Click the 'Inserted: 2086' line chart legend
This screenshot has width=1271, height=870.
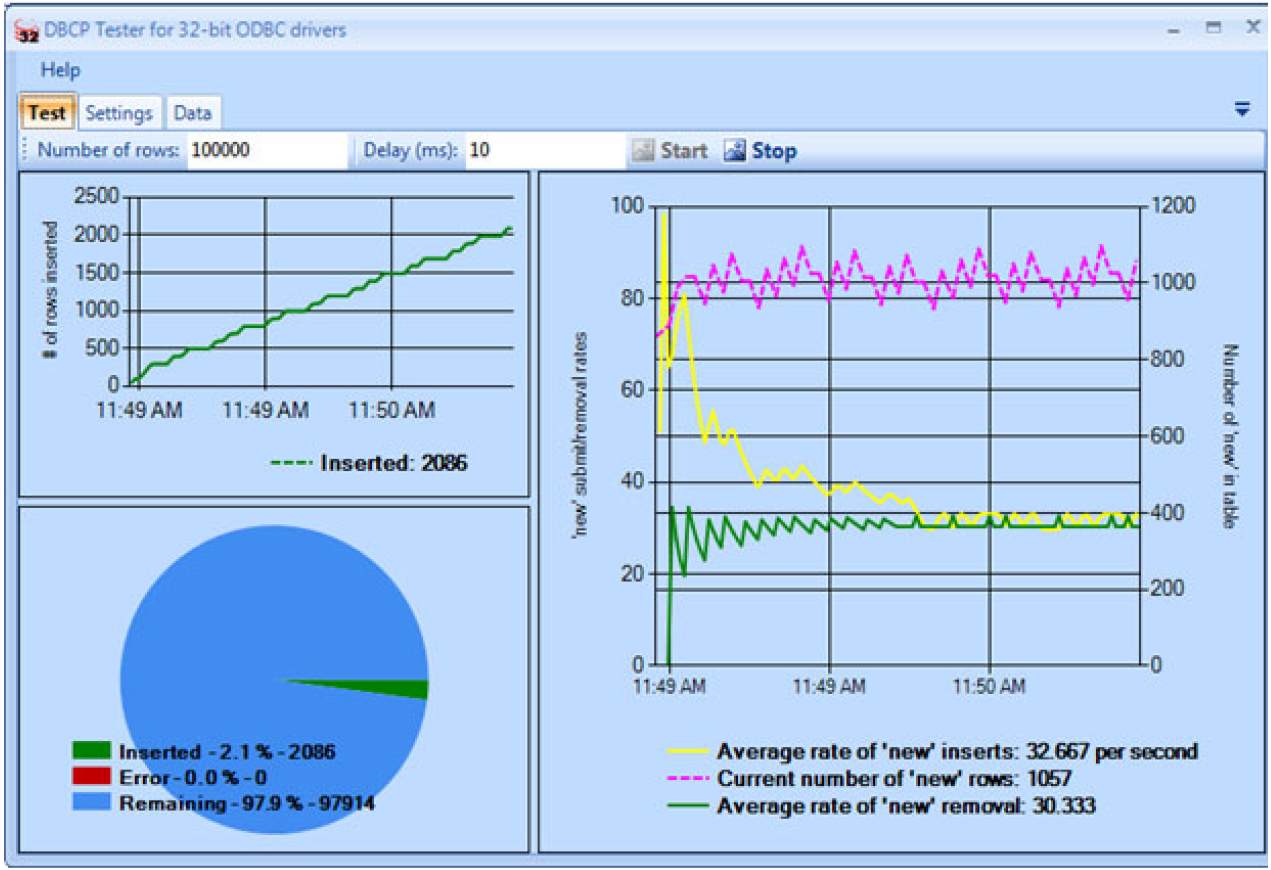pos(370,463)
